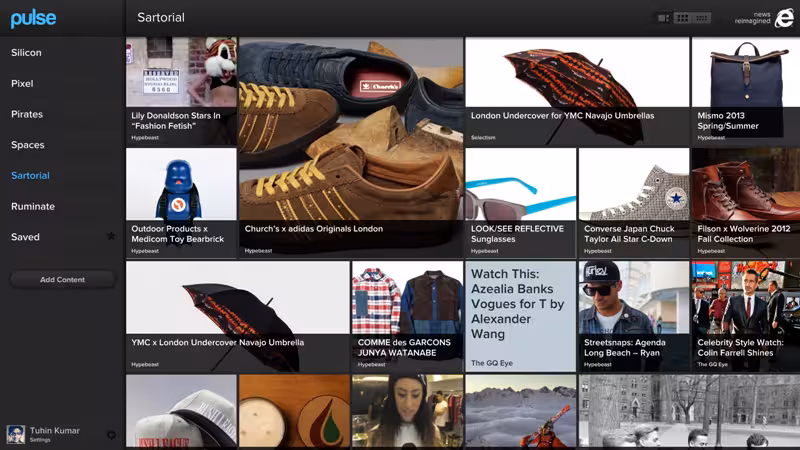This screenshot has height=450, width=800.
Task: Switch to the large mosaic layout view
Action: (663, 18)
